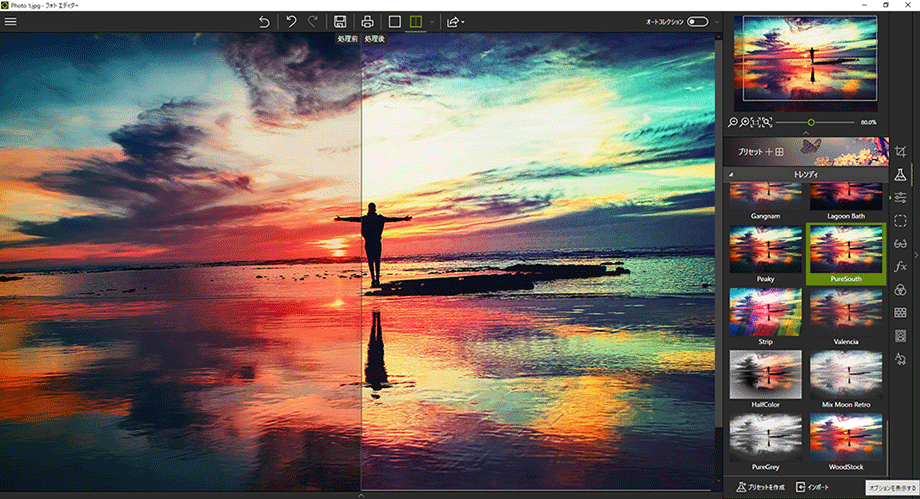920x499 pixels.
Task: Expand the auto-correction options chevron
Action: point(716,22)
